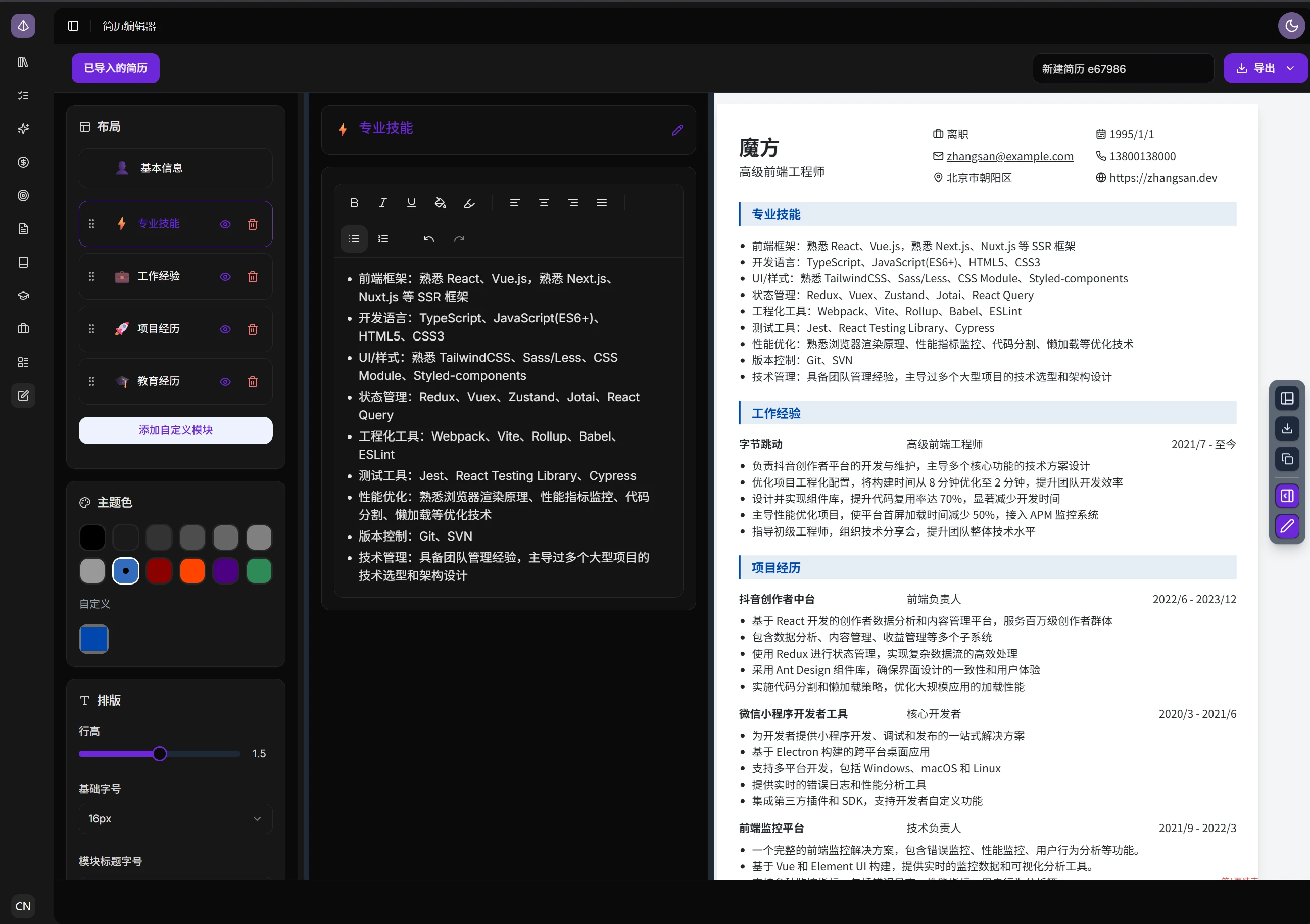Click 添加自定义模块 button
Screen dimensions: 1310x924
[176, 430]
